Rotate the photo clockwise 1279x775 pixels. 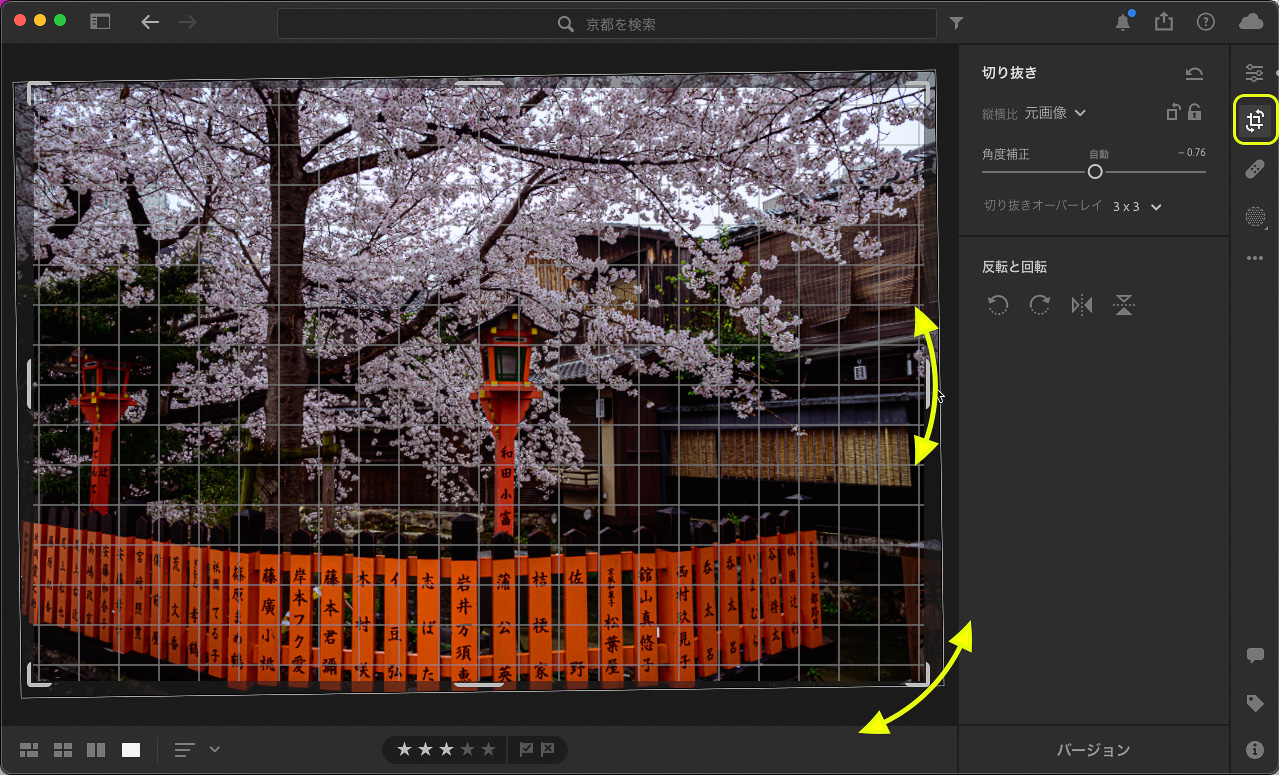click(1039, 305)
